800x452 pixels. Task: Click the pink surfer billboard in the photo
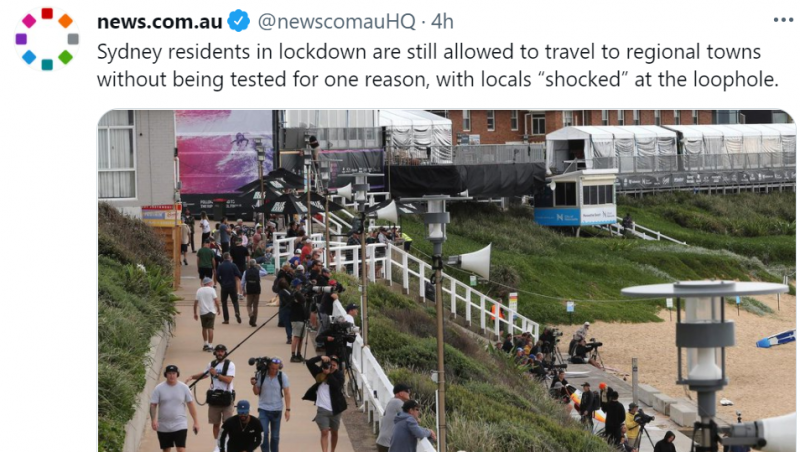223,152
